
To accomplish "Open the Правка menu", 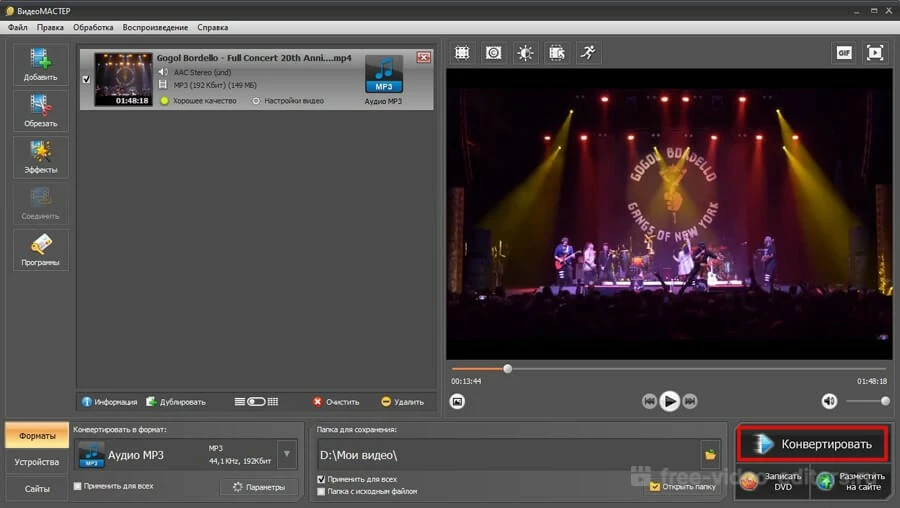I will point(50,27).
